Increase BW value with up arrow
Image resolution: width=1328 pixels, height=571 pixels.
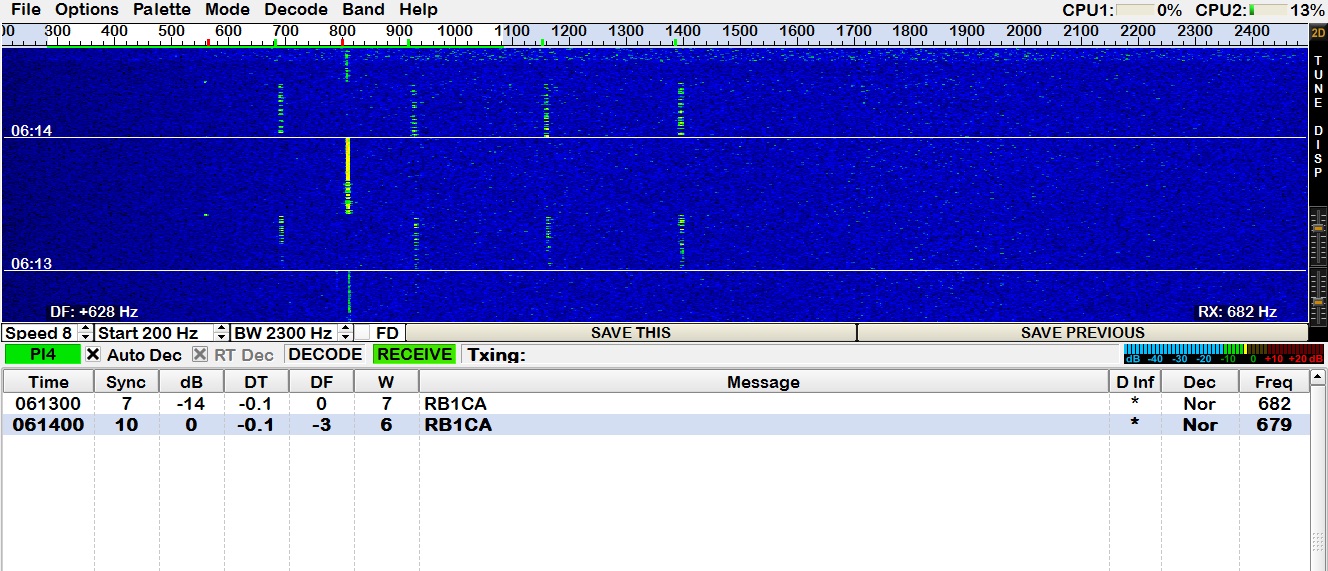coord(346,329)
